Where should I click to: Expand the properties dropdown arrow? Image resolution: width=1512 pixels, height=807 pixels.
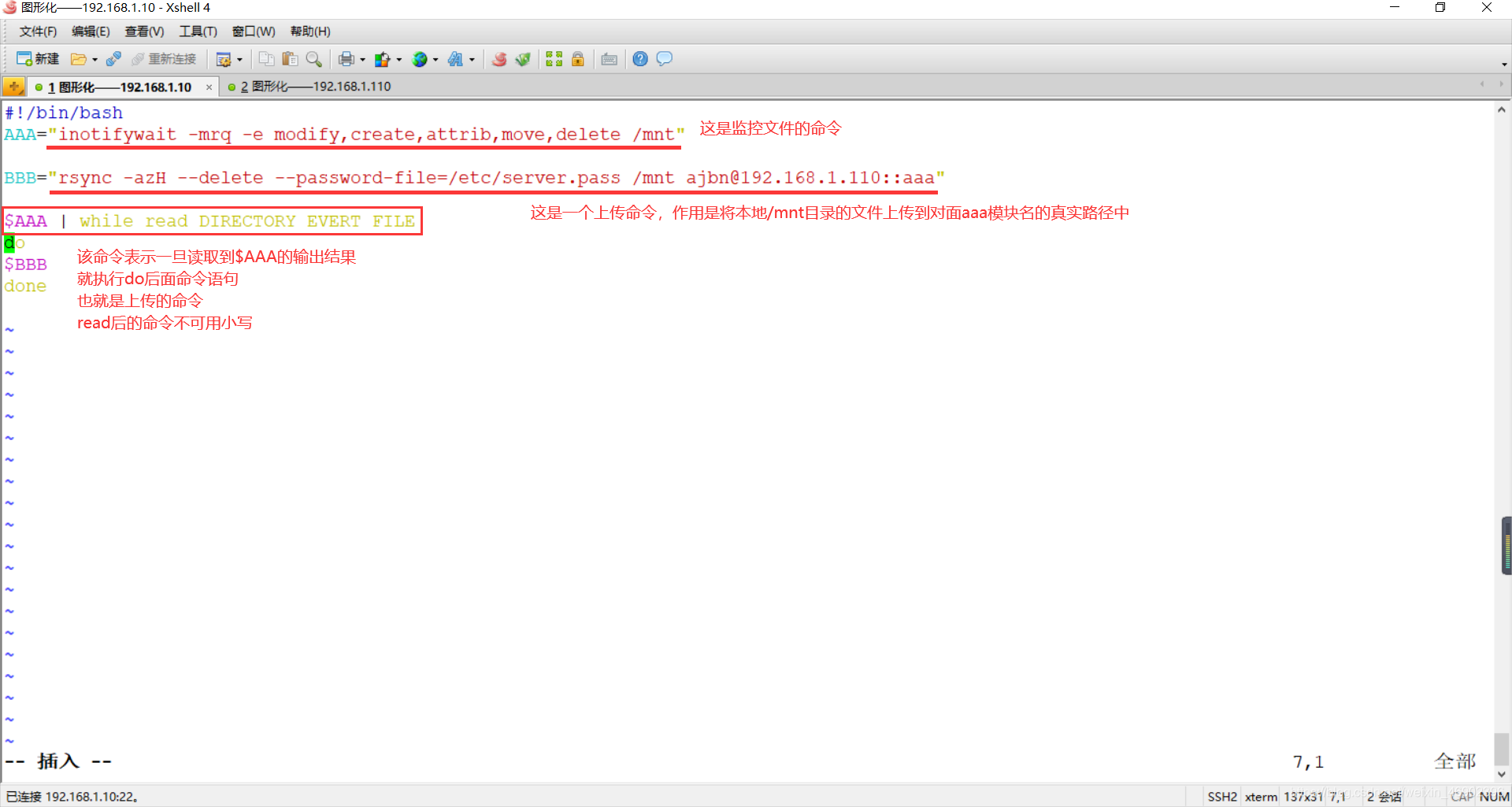tap(239, 60)
